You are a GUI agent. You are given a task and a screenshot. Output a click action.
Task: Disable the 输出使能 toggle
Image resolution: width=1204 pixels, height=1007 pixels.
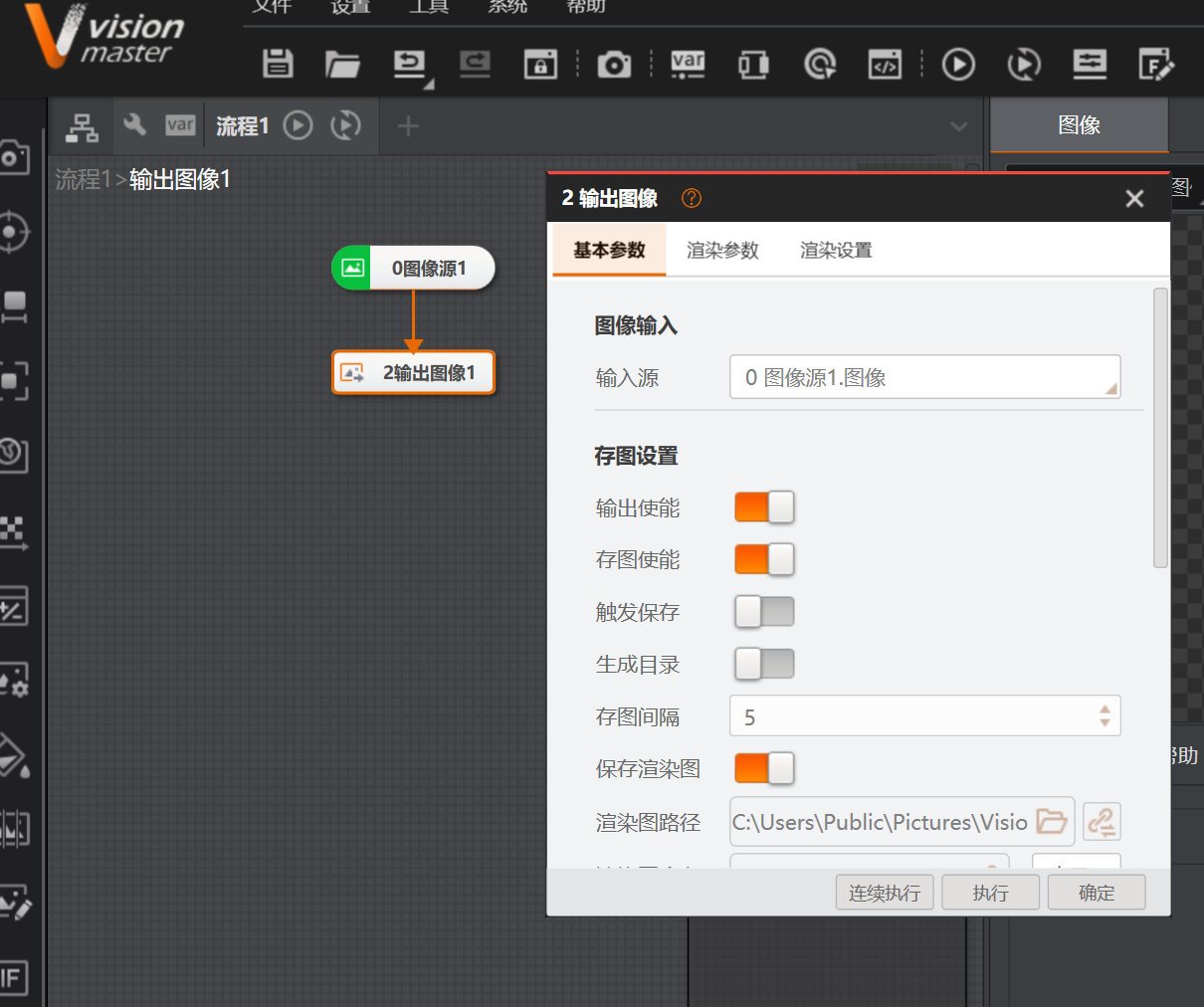(764, 507)
